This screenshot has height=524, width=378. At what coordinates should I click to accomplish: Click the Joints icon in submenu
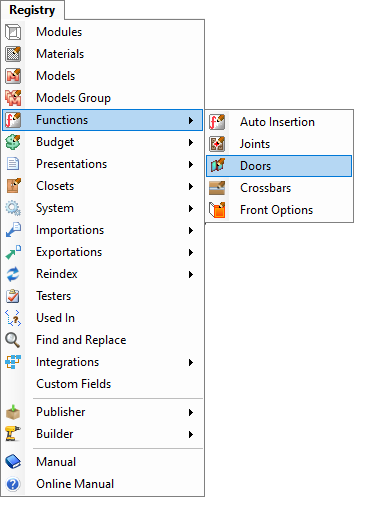(x=217, y=144)
